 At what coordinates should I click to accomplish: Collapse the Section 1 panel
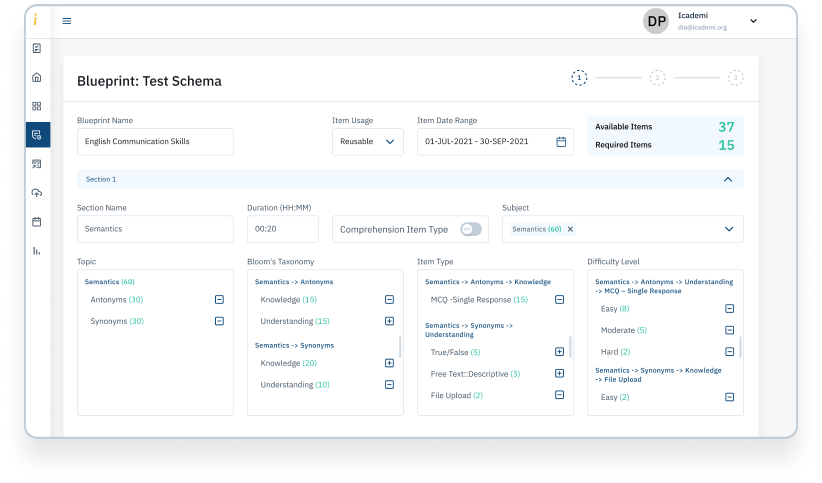click(727, 179)
